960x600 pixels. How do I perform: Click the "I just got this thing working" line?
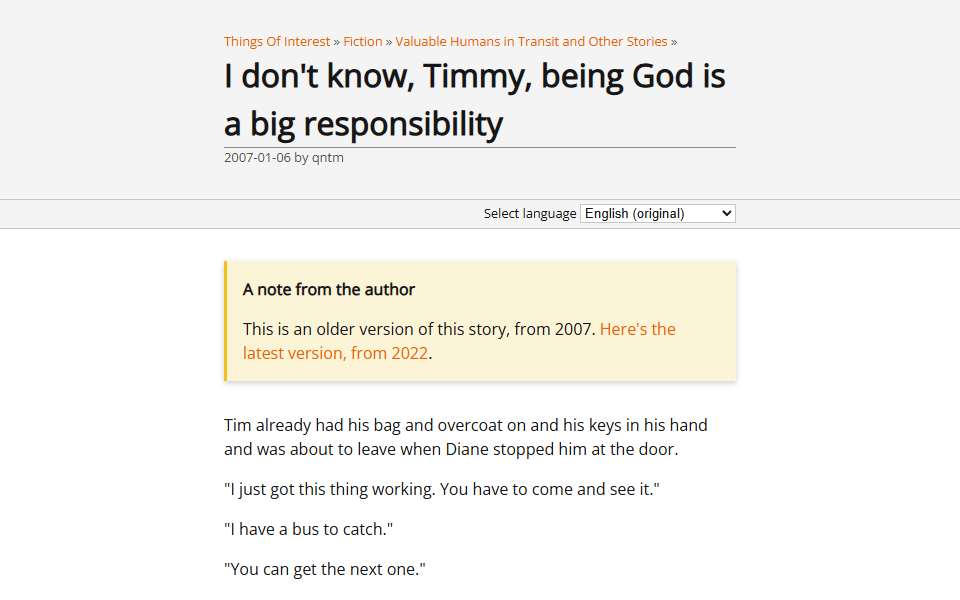coord(441,490)
